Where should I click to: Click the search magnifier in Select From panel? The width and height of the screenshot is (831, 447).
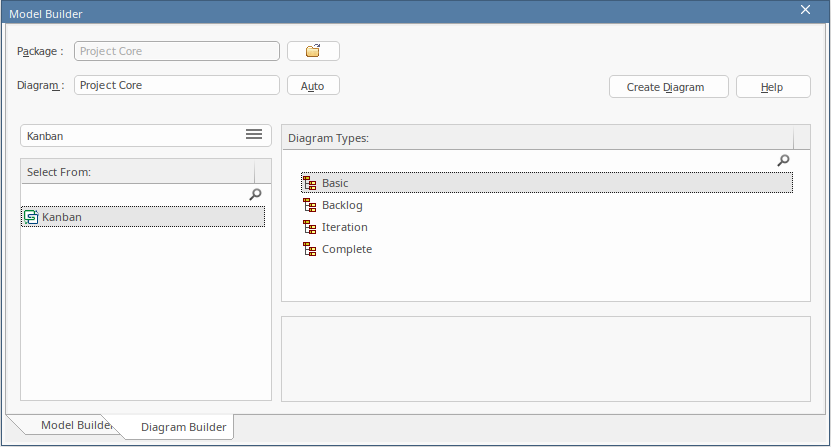tap(255, 195)
